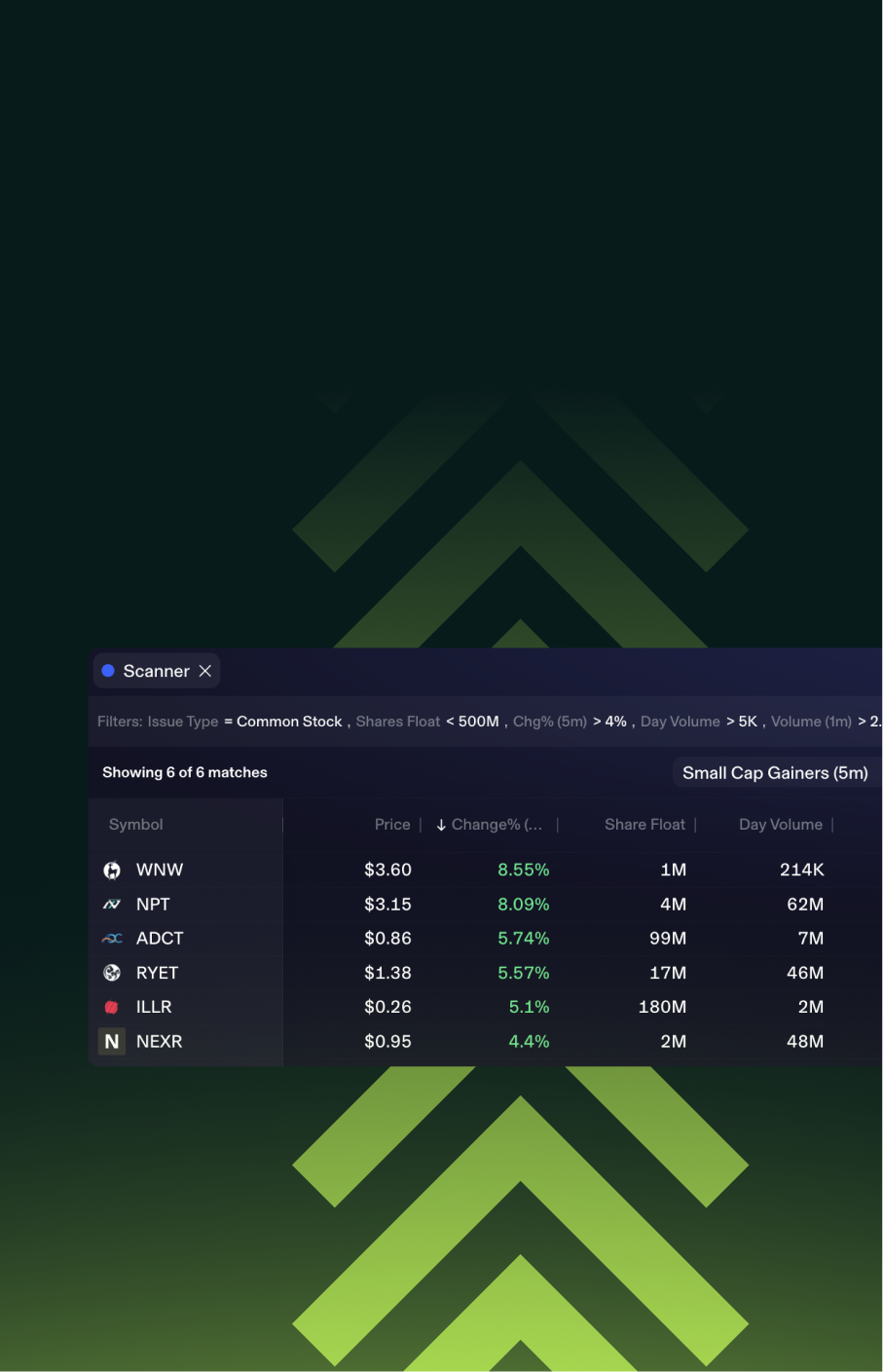This screenshot has height=1372, width=883.
Task: Click ADCT day volume 7M
Action: click(x=811, y=939)
